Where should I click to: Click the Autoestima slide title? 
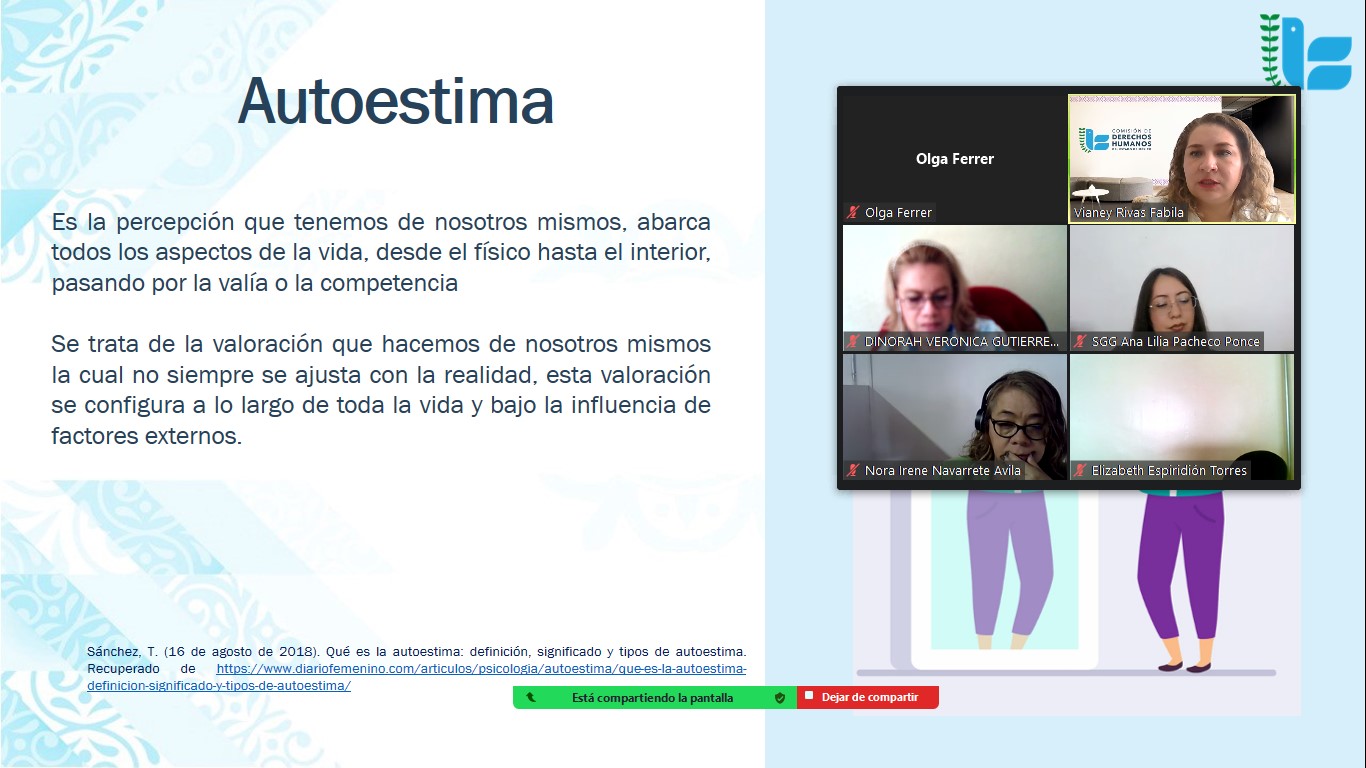coord(396,101)
